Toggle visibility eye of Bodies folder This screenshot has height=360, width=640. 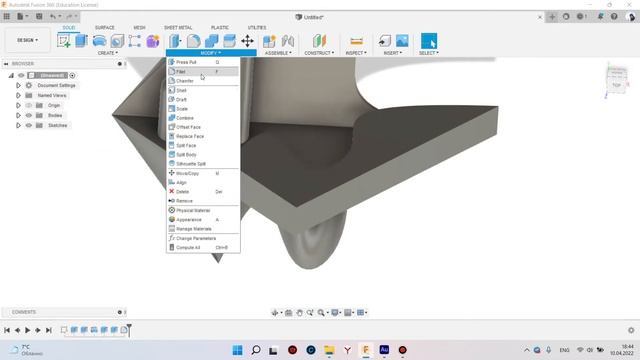[x=29, y=116]
